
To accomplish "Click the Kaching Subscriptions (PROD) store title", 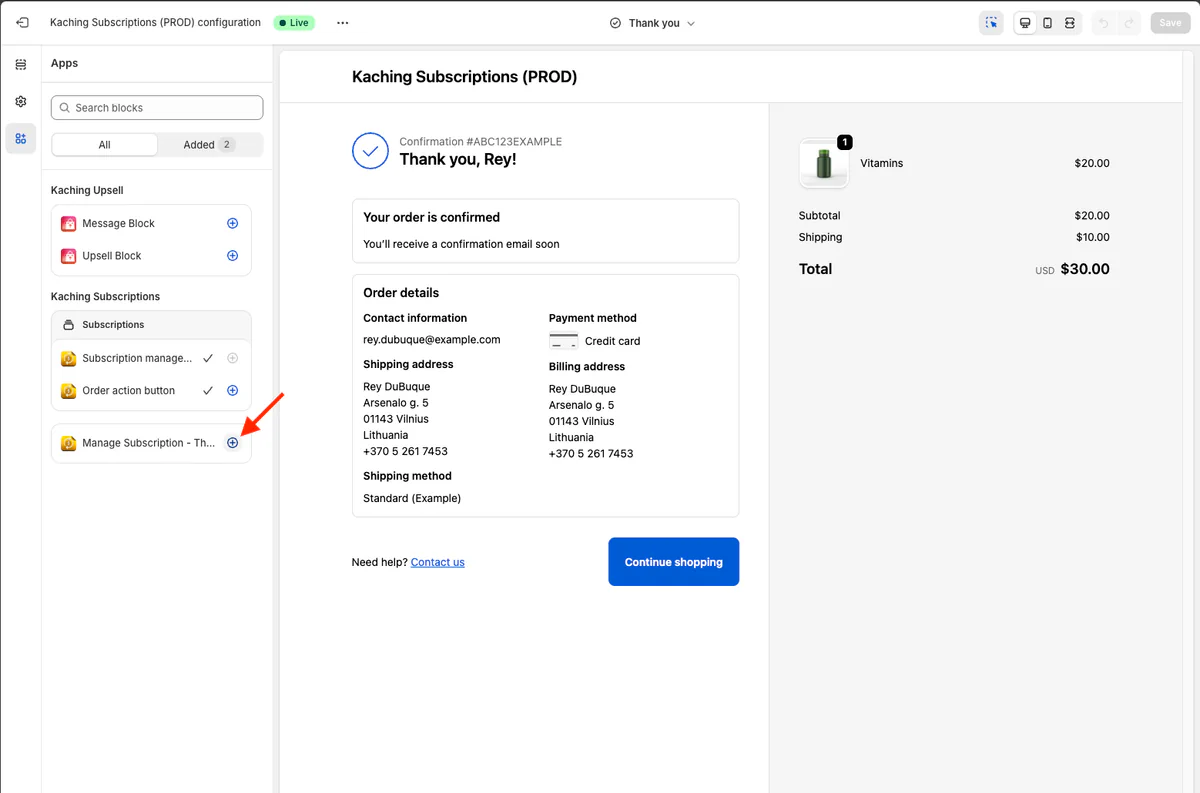I will click(464, 77).
